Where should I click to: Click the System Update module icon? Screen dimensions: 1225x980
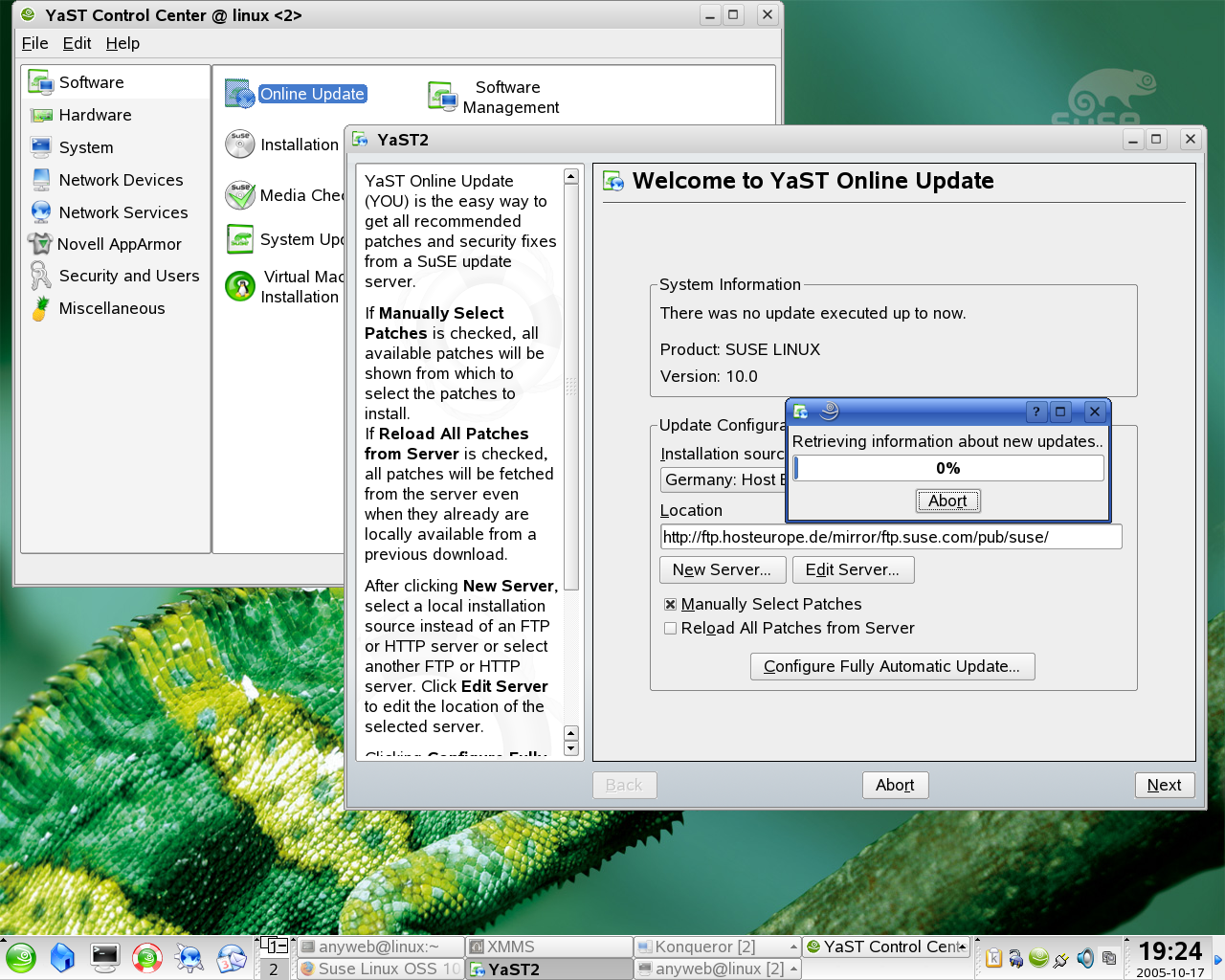[x=239, y=238]
